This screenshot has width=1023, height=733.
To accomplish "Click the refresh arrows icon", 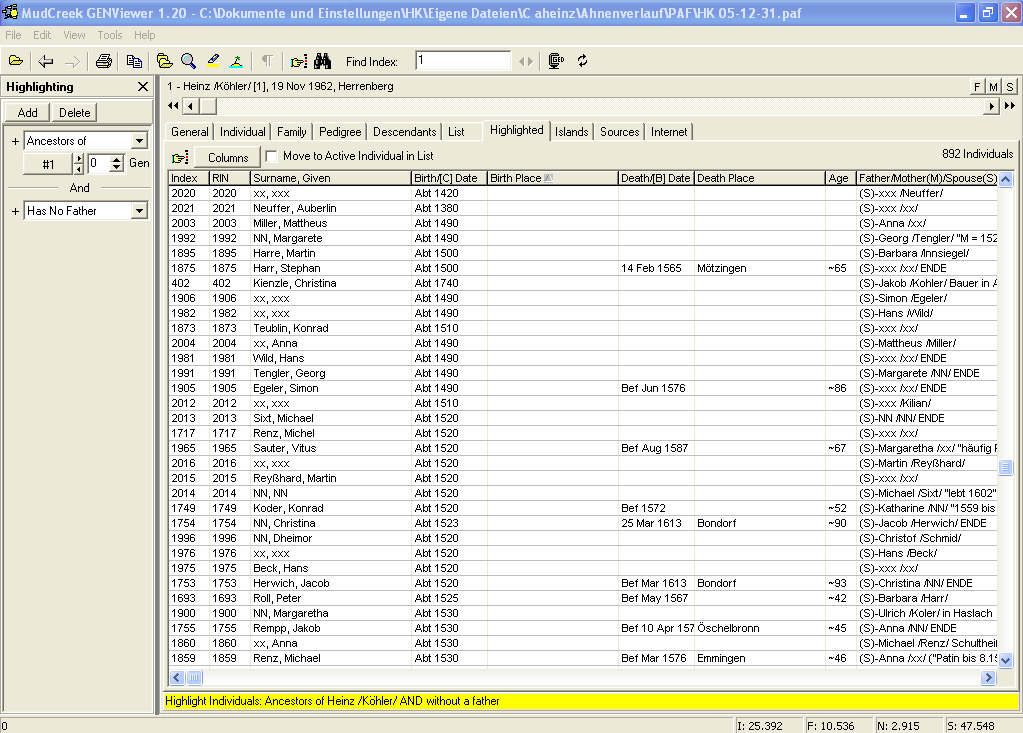I will (582, 61).
